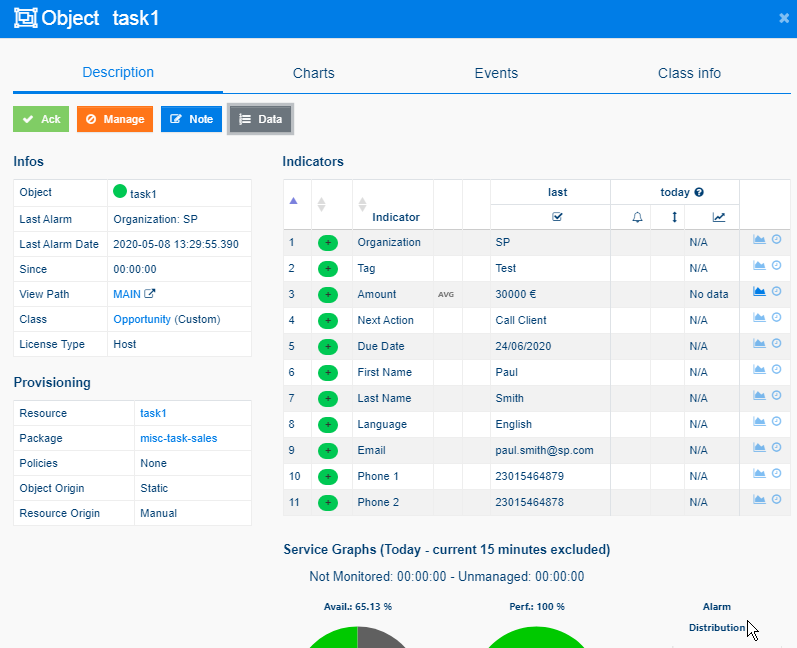Image resolution: width=797 pixels, height=648 pixels.
Task: Open the chart icon for Amount row
Action: (x=759, y=292)
